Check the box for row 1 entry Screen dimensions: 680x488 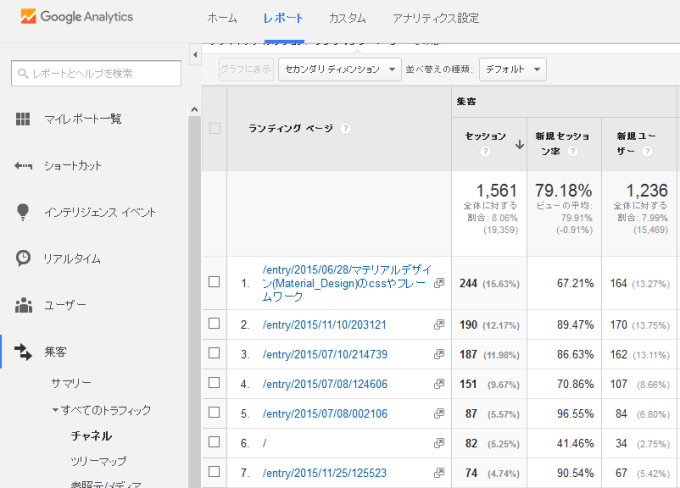214,283
